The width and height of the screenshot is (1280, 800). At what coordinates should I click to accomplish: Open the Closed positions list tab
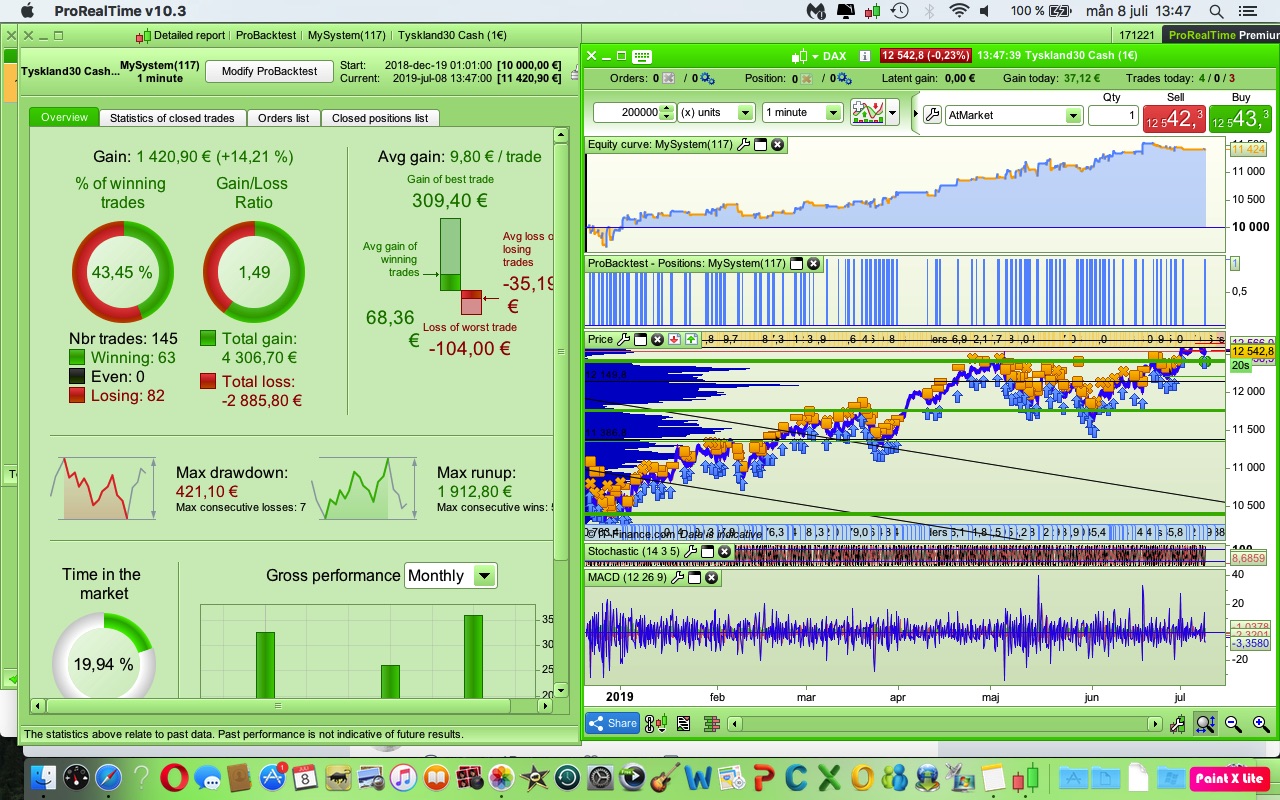click(378, 117)
